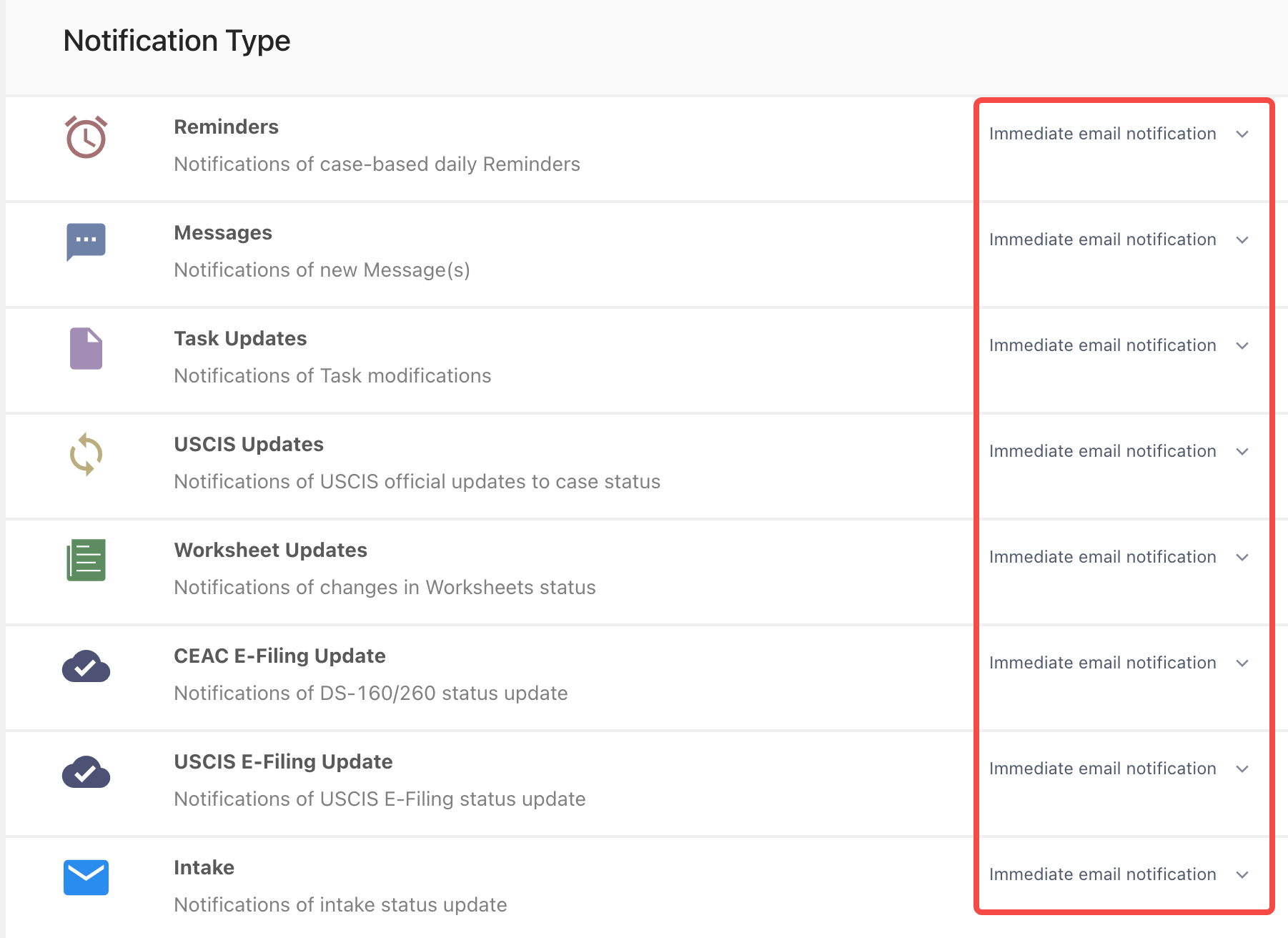Click the Messages chat bubble icon

[86, 242]
